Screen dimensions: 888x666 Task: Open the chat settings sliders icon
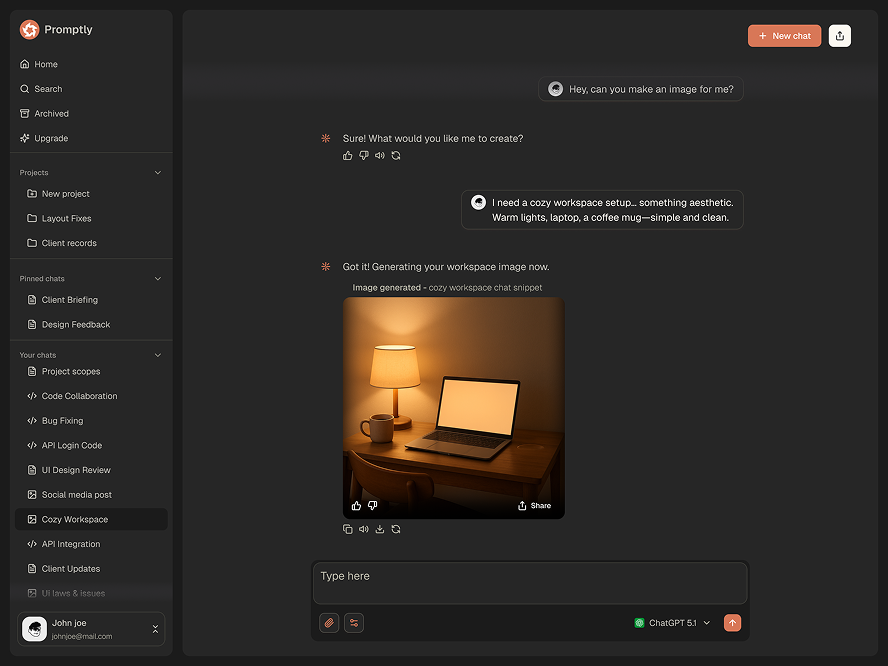[354, 623]
